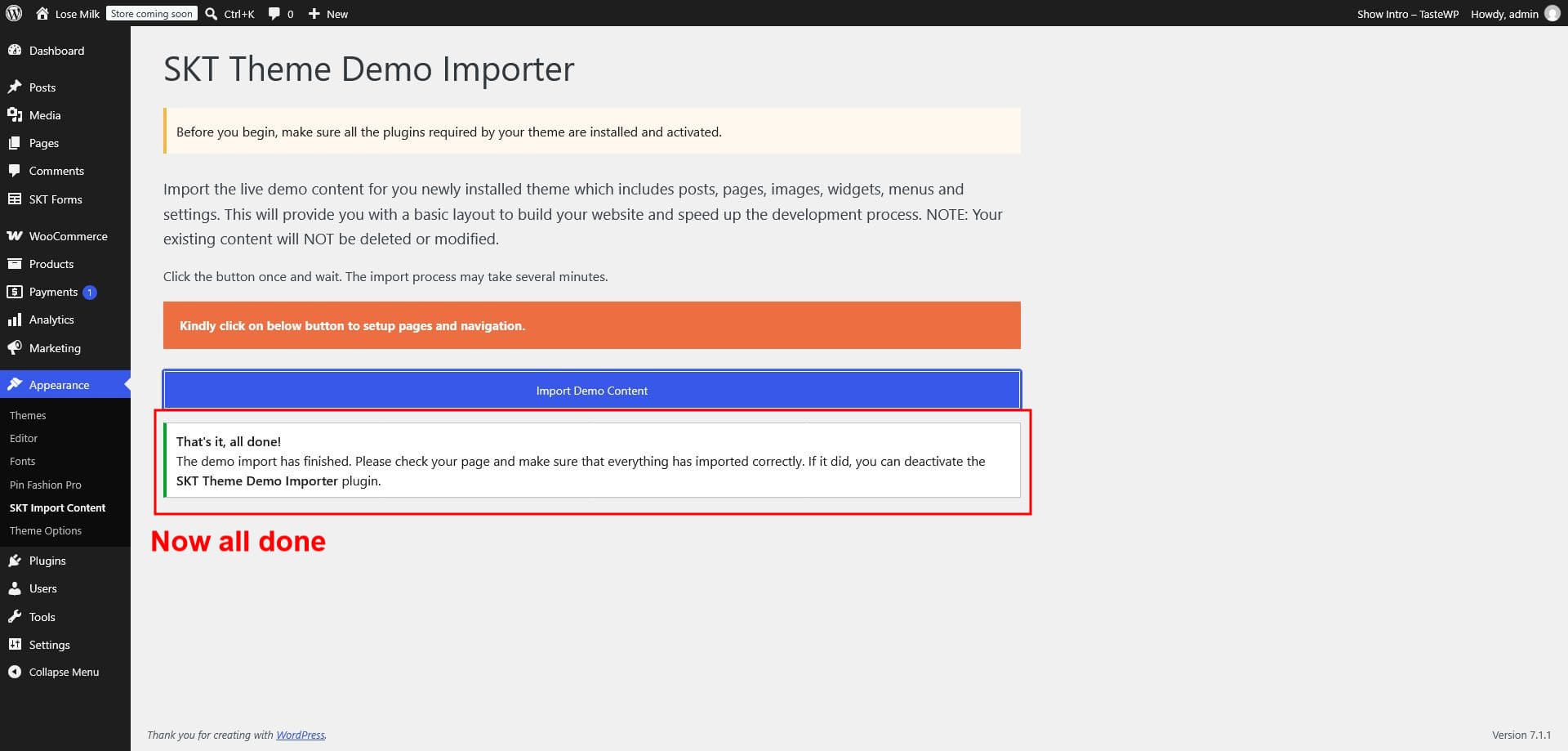Viewport: 1568px width, 751px height.
Task: Click the Payments dollar icon
Action: (15, 292)
